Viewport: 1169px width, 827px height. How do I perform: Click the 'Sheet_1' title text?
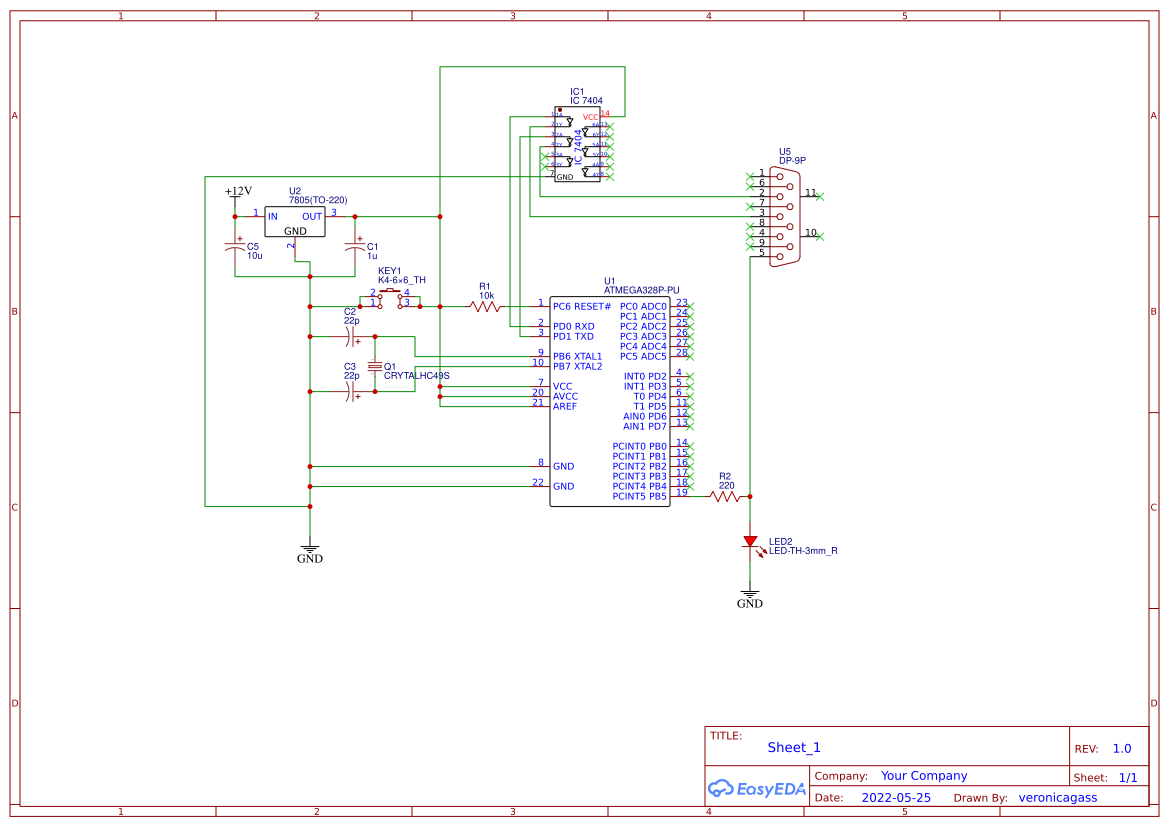pyautogui.click(x=794, y=748)
